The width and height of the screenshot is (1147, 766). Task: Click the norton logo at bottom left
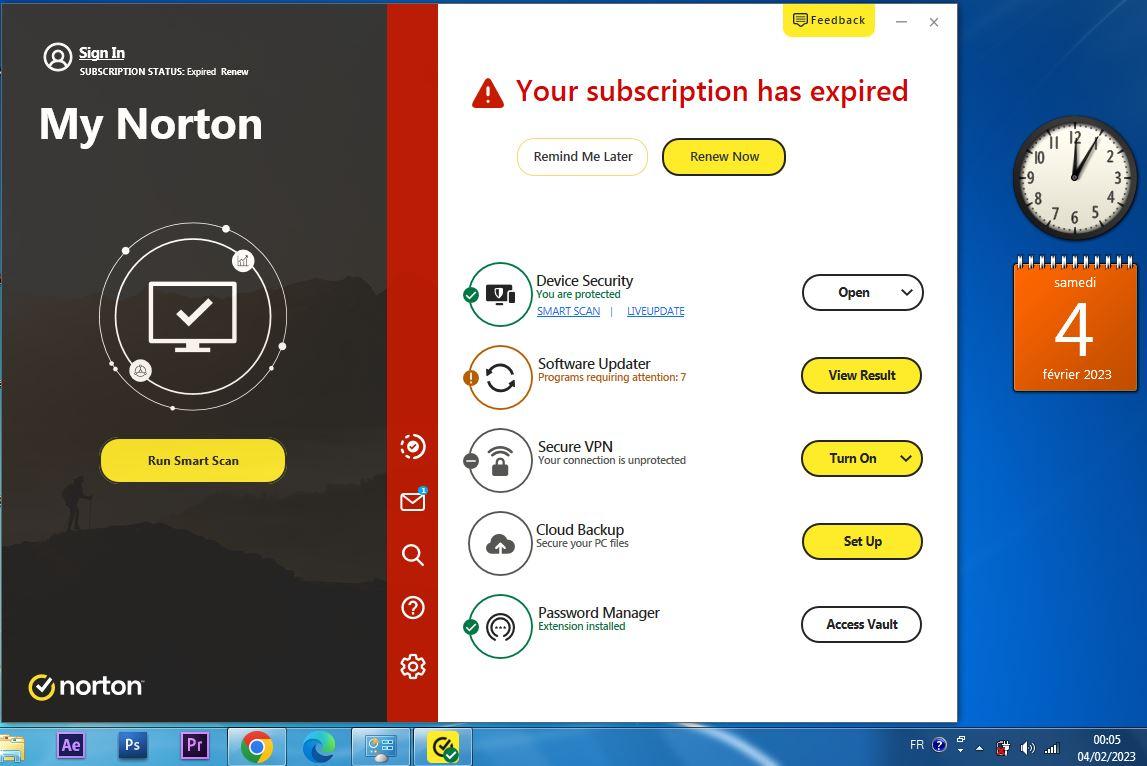pyautogui.click(x=86, y=686)
